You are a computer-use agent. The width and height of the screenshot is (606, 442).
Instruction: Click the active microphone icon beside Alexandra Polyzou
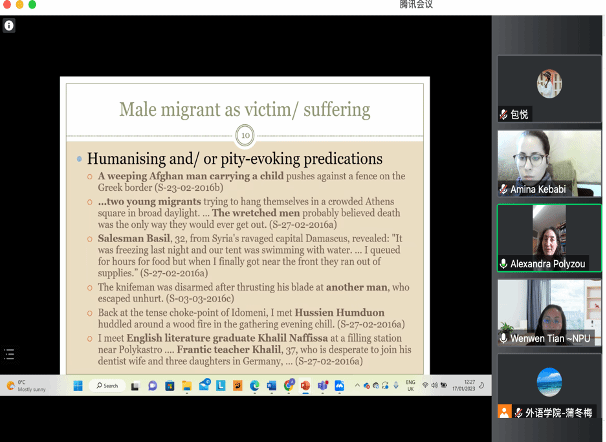click(504, 264)
